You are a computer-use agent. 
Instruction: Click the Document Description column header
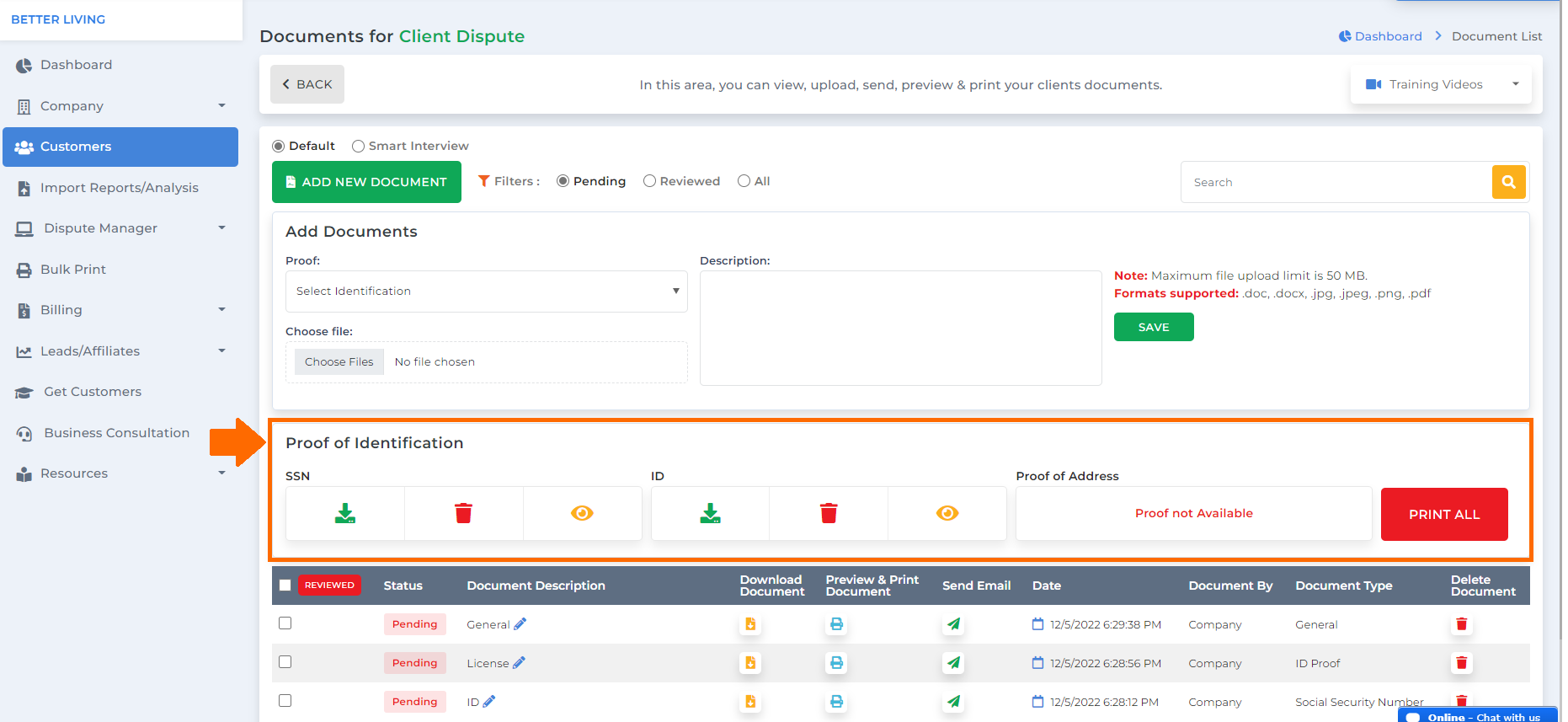coord(536,586)
